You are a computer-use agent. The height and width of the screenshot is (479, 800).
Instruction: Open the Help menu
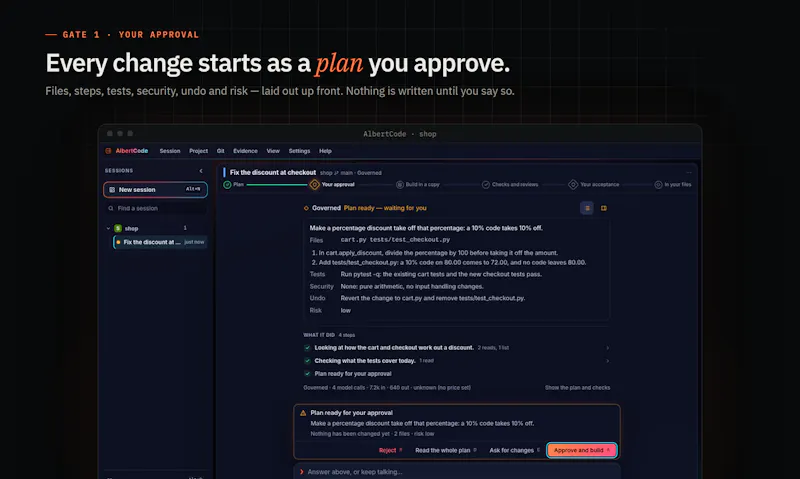(x=326, y=151)
